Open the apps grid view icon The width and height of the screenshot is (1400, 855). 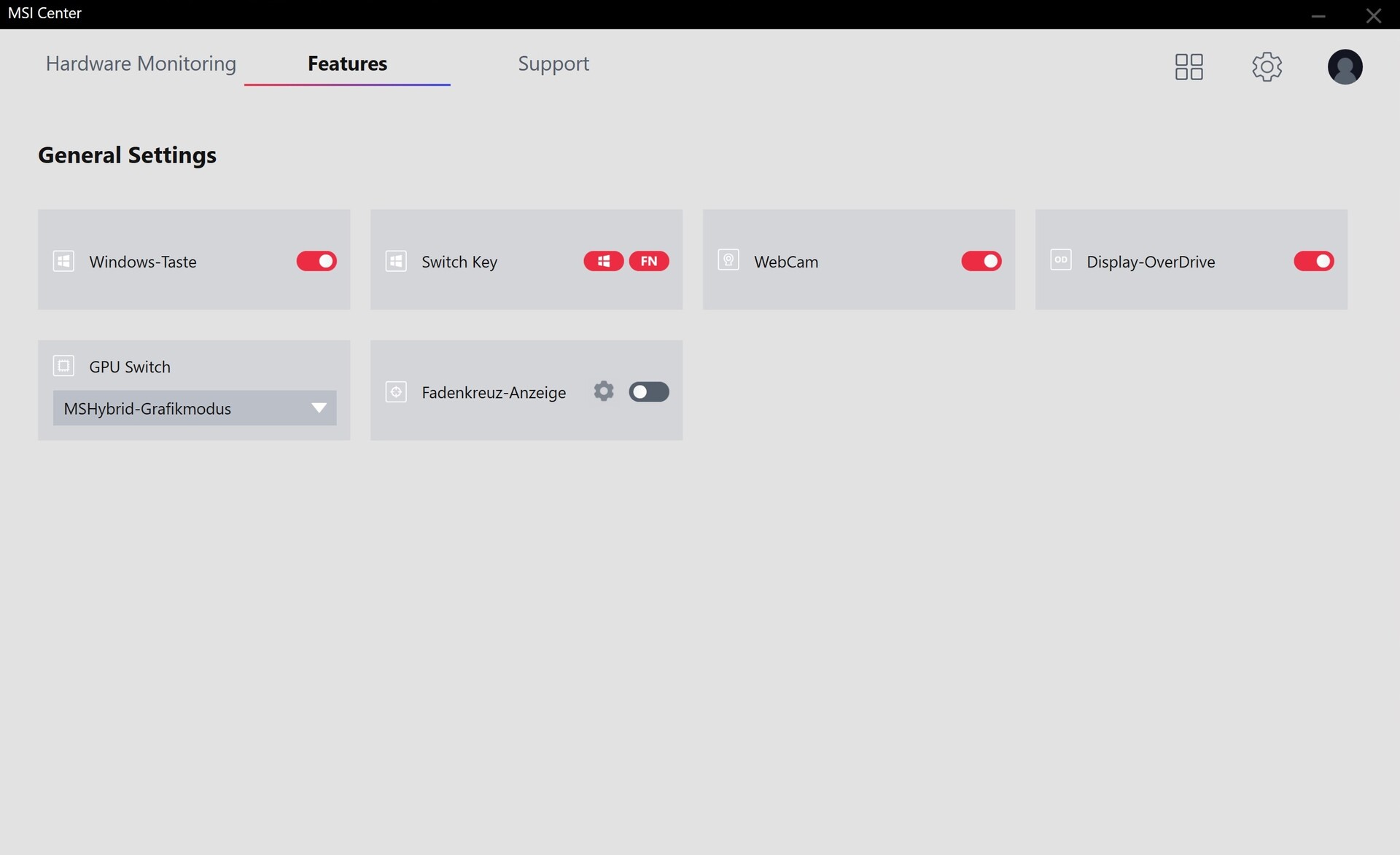pos(1189,66)
